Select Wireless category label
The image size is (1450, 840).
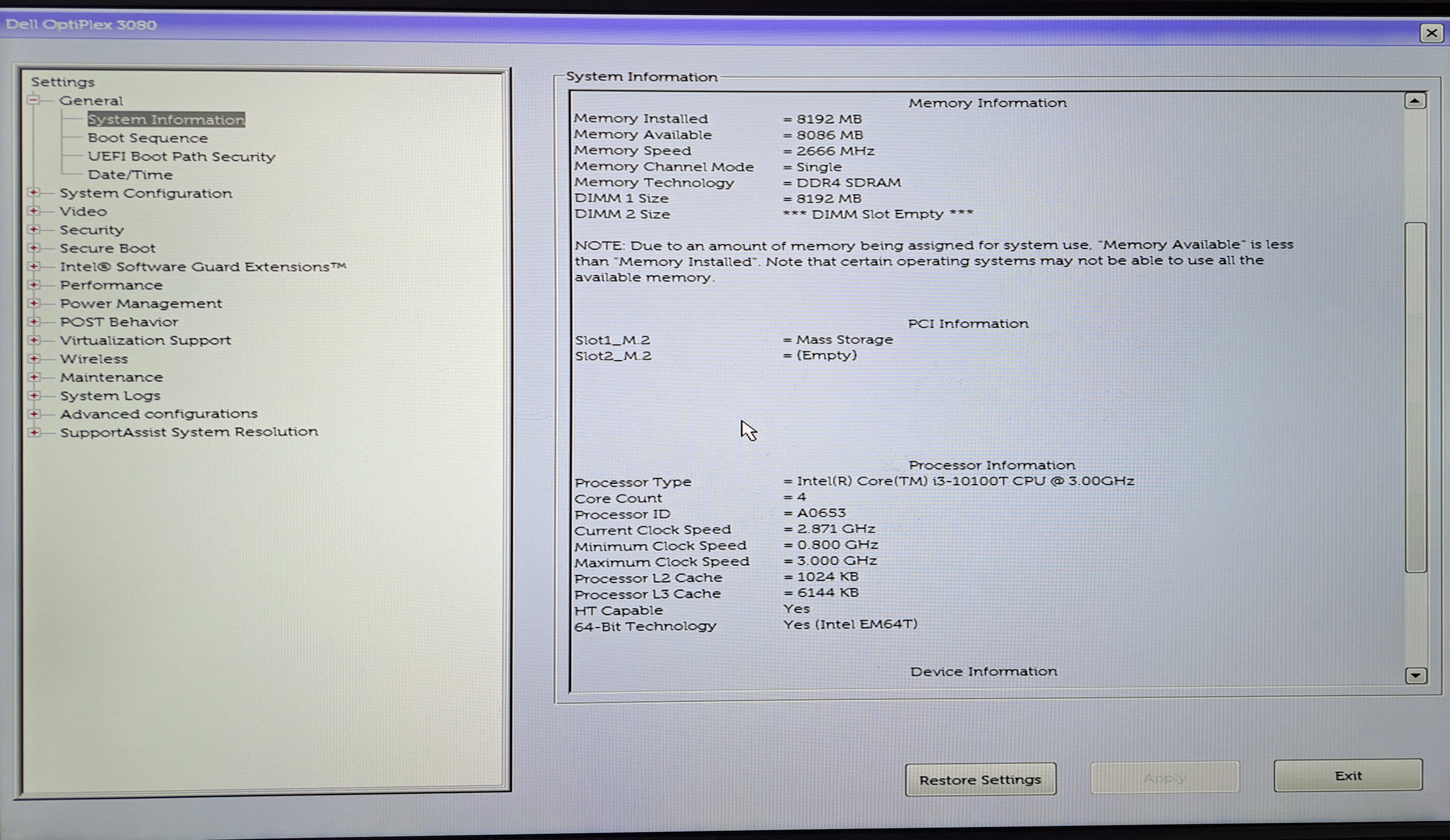pos(94,359)
